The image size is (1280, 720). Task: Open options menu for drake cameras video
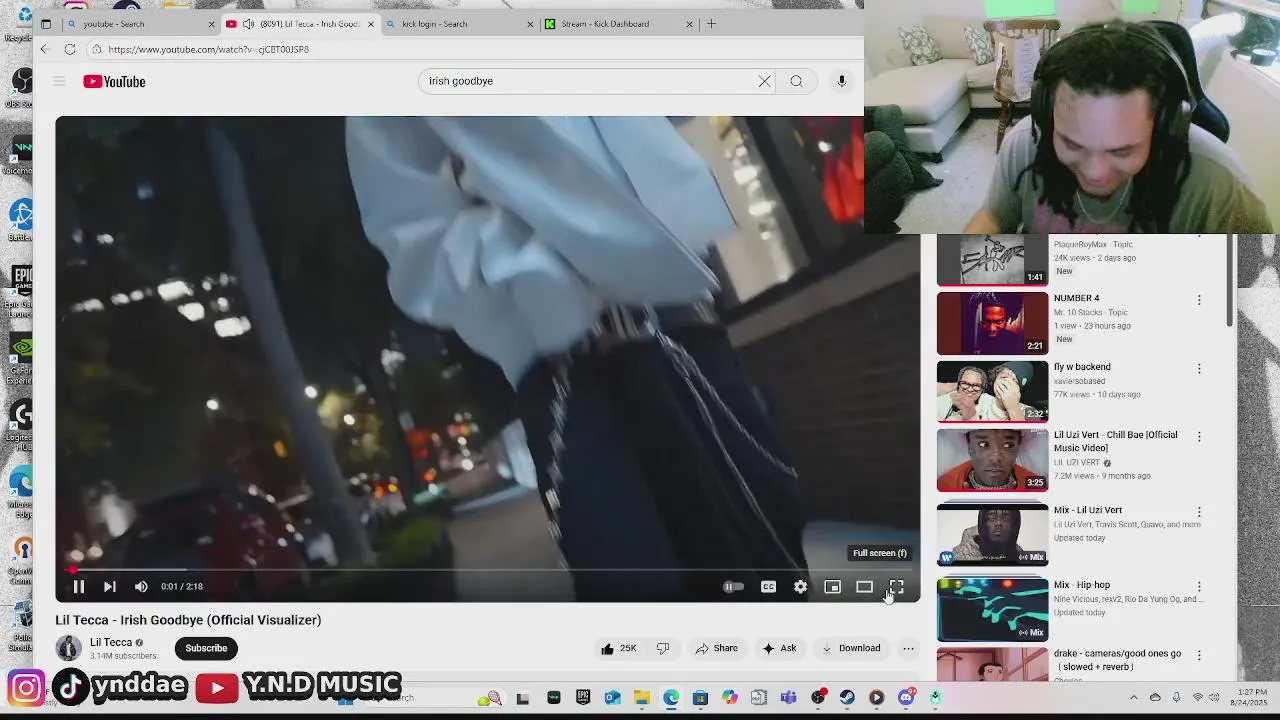tap(1199, 656)
